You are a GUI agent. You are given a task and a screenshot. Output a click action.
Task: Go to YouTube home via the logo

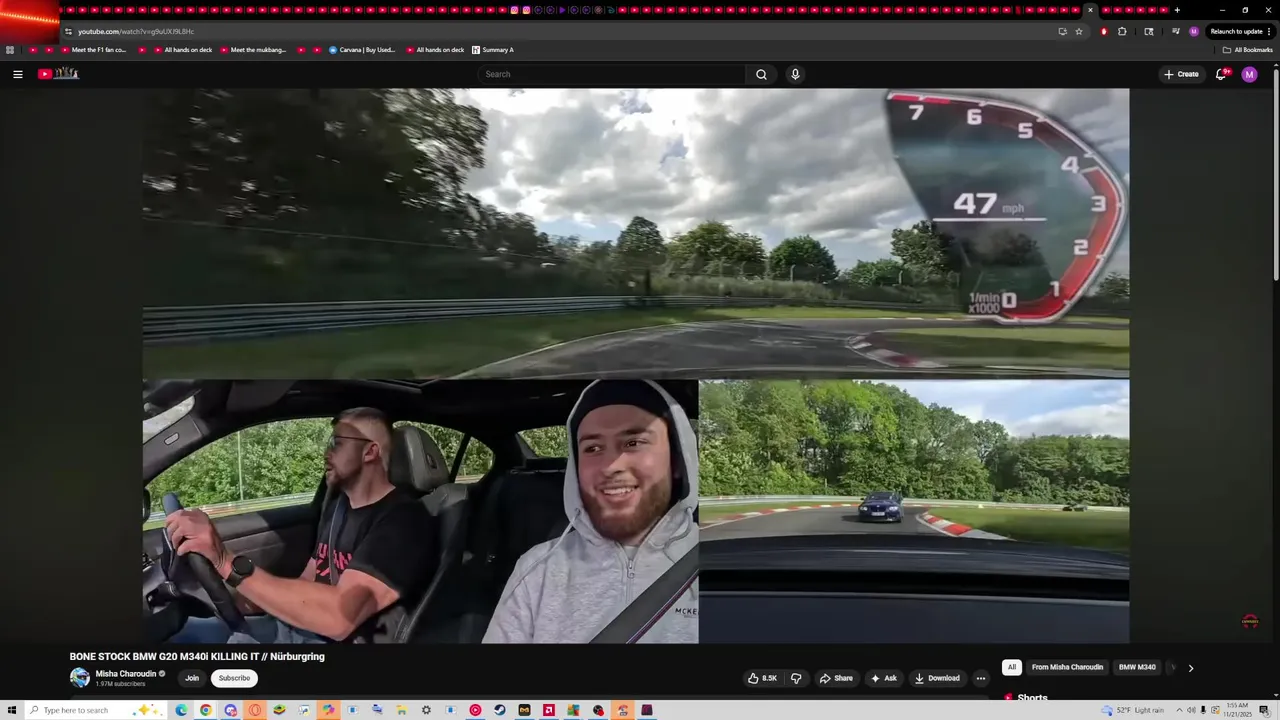coord(58,74)
